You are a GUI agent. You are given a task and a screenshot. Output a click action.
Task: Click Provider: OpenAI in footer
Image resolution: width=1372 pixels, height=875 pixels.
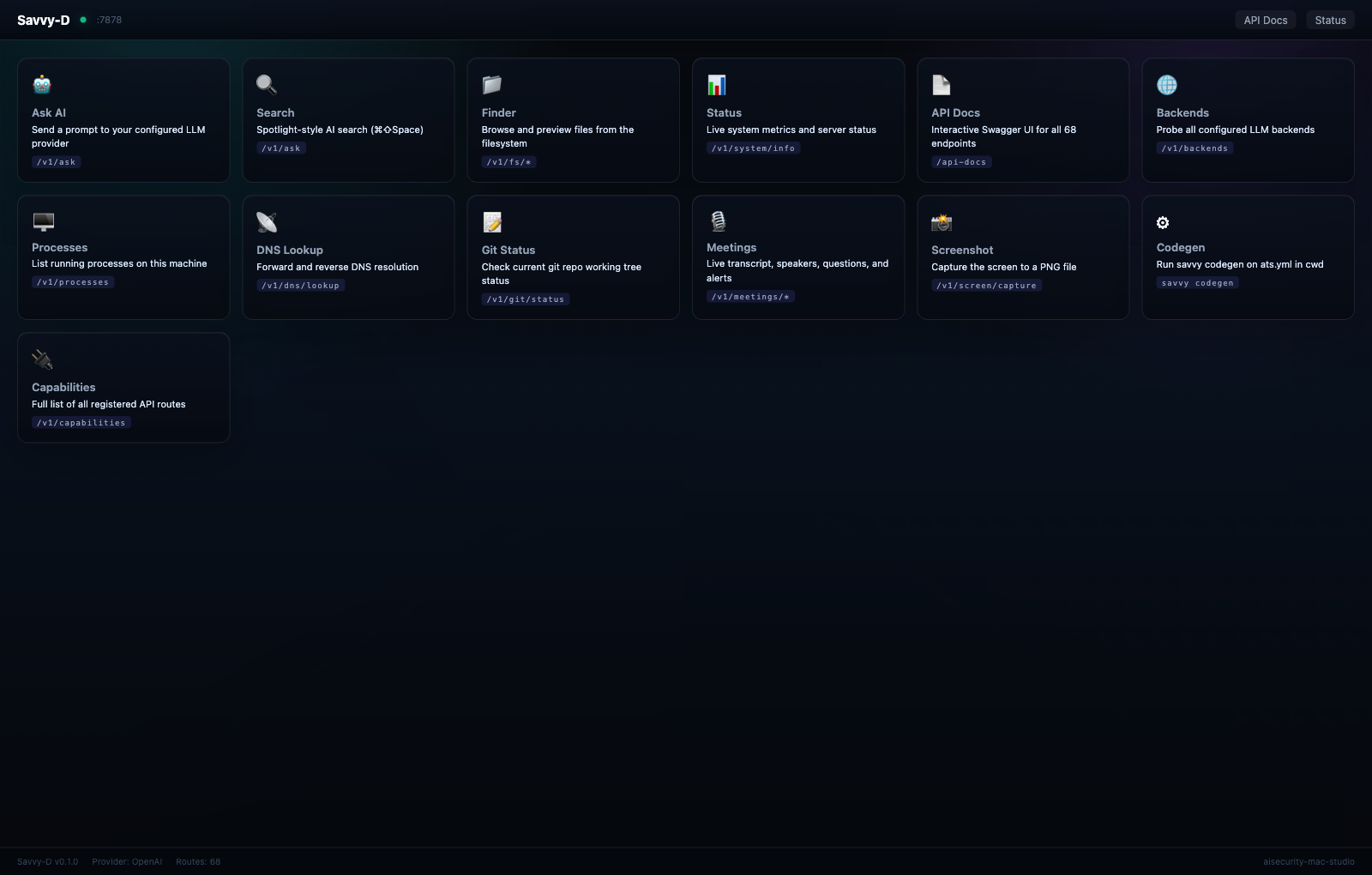(x=127, y=861)
